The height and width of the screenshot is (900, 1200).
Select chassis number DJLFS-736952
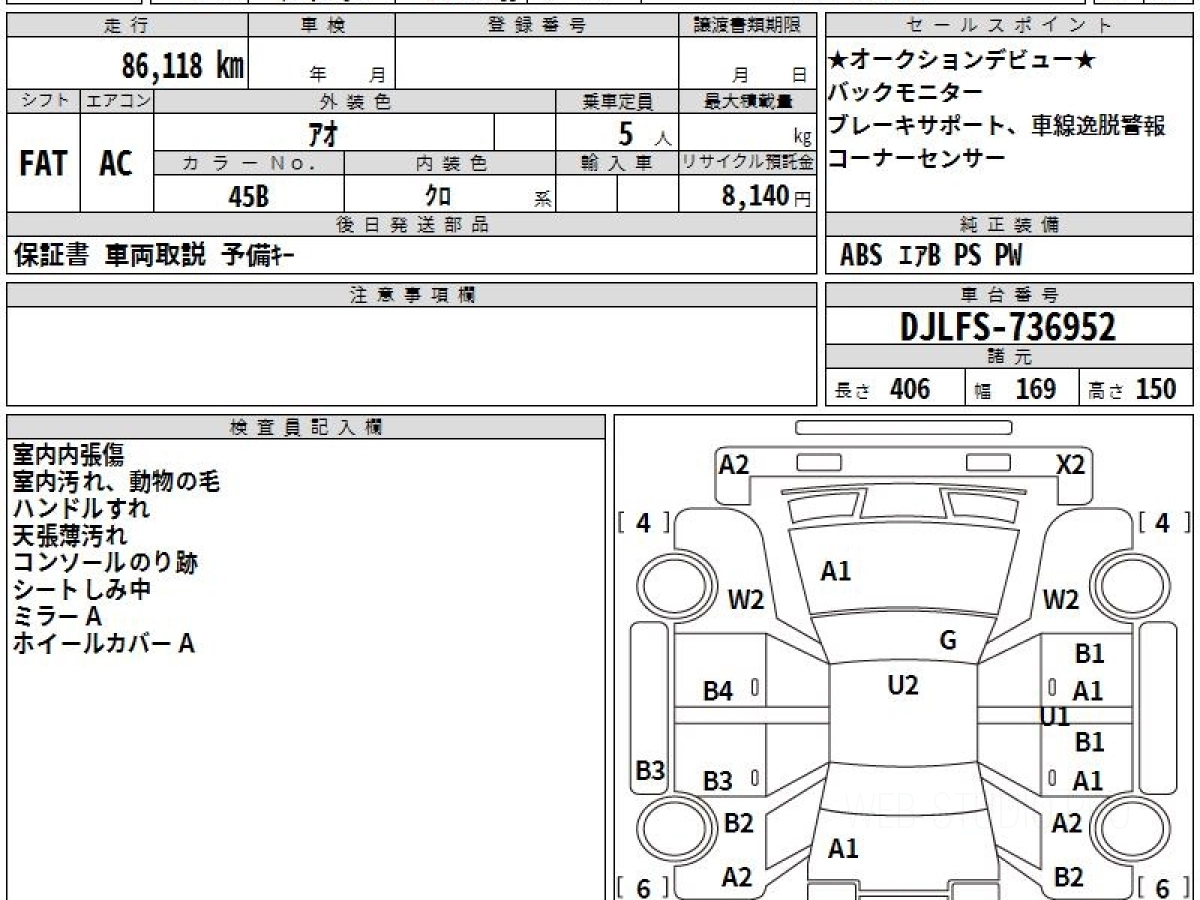[1008, 326]
